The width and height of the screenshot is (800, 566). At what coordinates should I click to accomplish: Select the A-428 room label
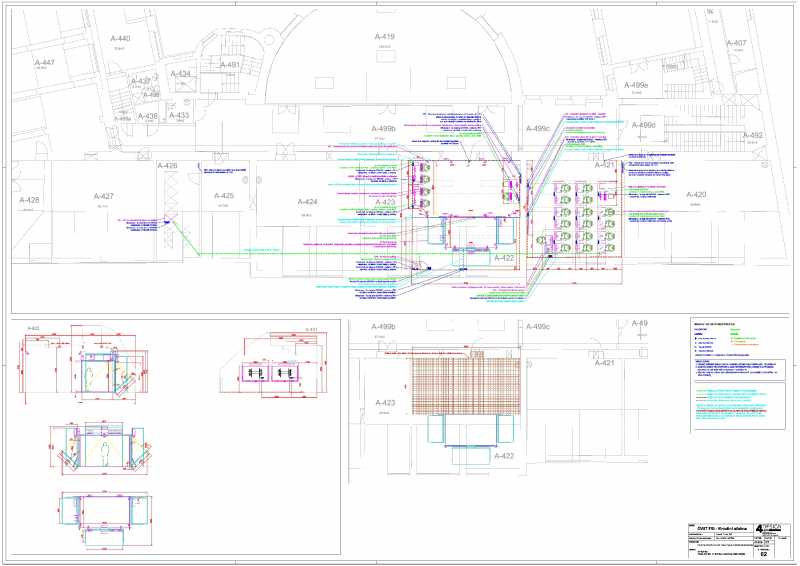(x=29, y=200)
